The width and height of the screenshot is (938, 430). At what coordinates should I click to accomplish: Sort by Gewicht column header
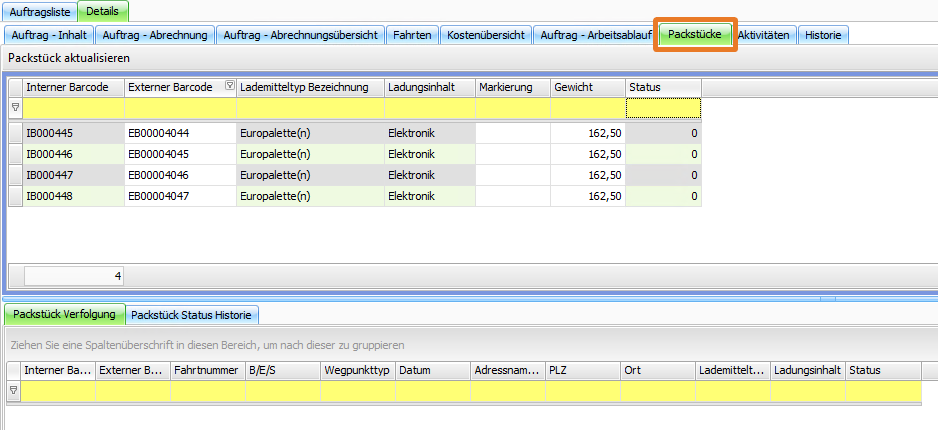588,88
